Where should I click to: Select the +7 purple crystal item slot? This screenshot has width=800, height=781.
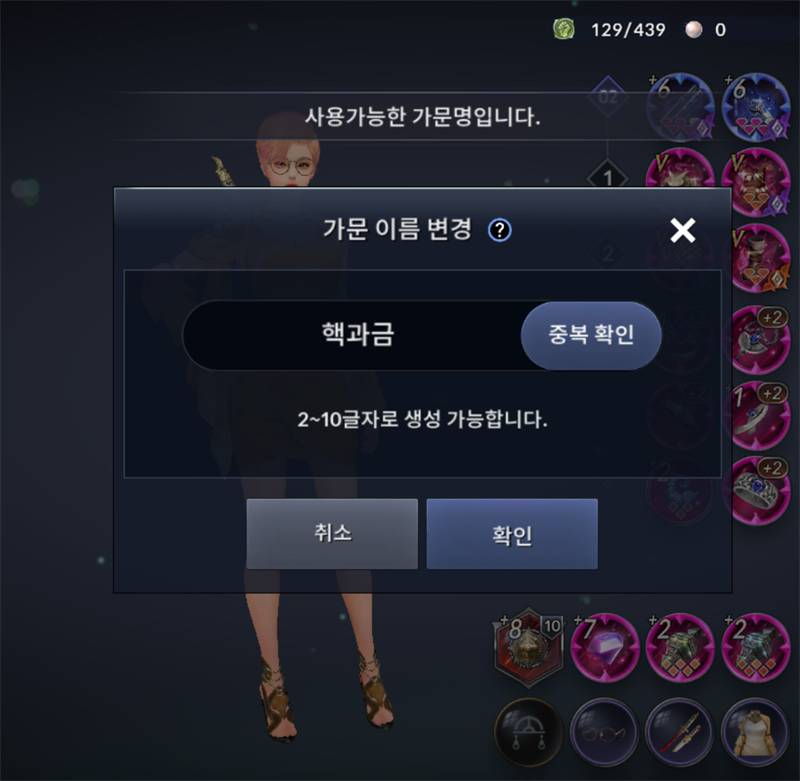pyautogui.click(x=605, y=648)
